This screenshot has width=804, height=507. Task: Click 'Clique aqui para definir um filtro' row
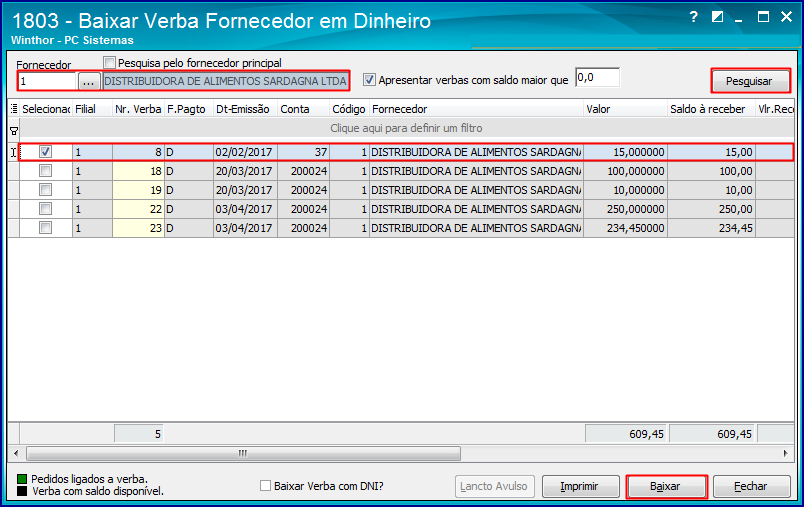(x=406, y=128)
